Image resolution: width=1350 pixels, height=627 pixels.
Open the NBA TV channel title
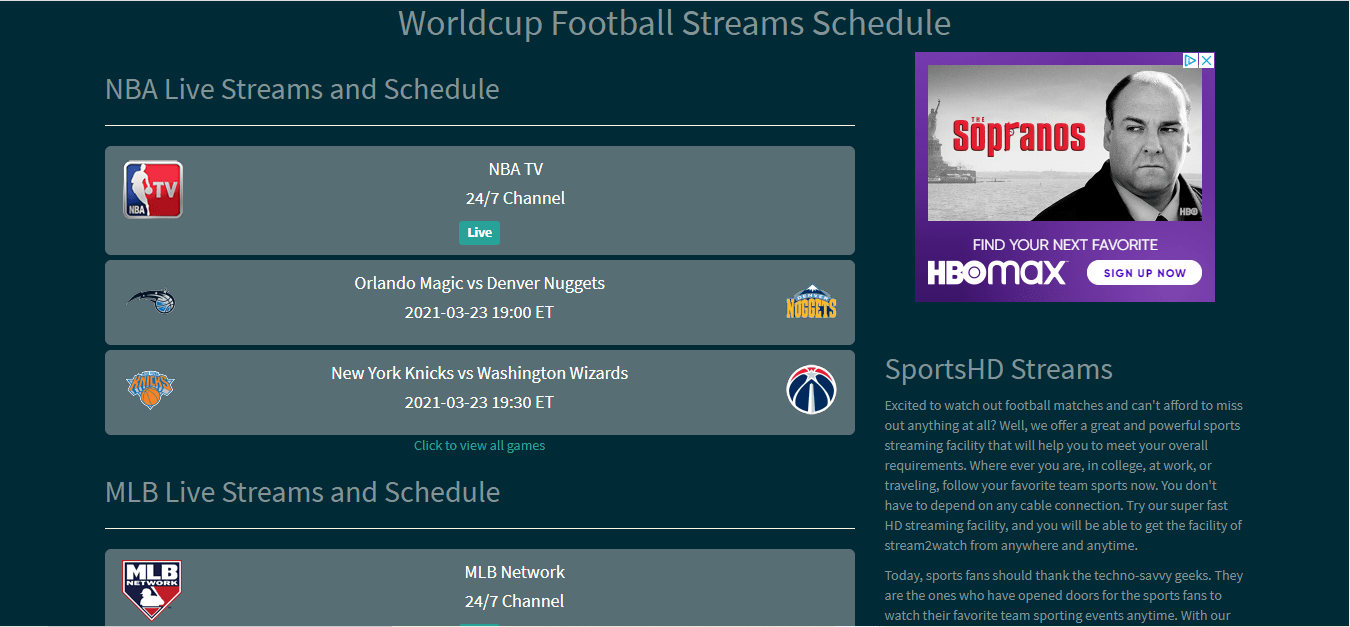pos(516,169)
